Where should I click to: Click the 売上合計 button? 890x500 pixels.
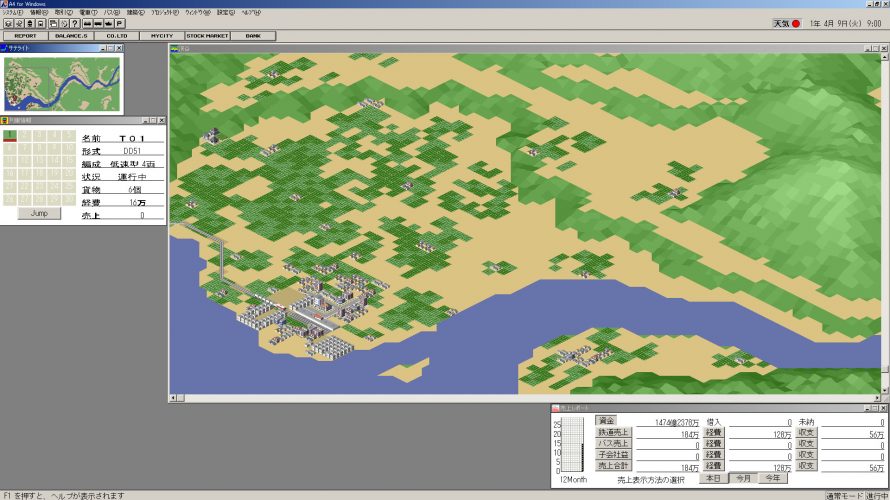tap(613, 465)
